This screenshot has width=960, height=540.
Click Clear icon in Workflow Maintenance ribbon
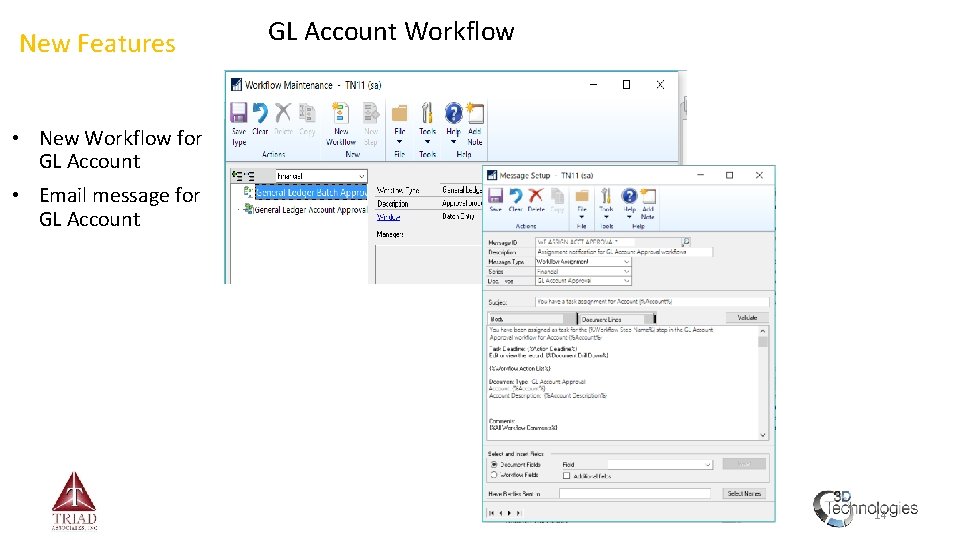click(x=260, y=119)
